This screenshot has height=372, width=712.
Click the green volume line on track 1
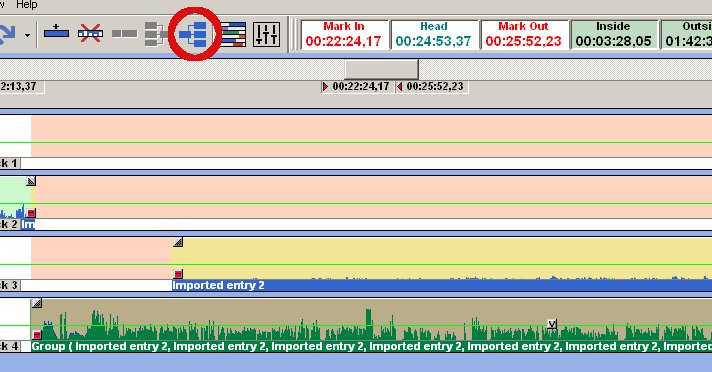(x=356, y=142)
